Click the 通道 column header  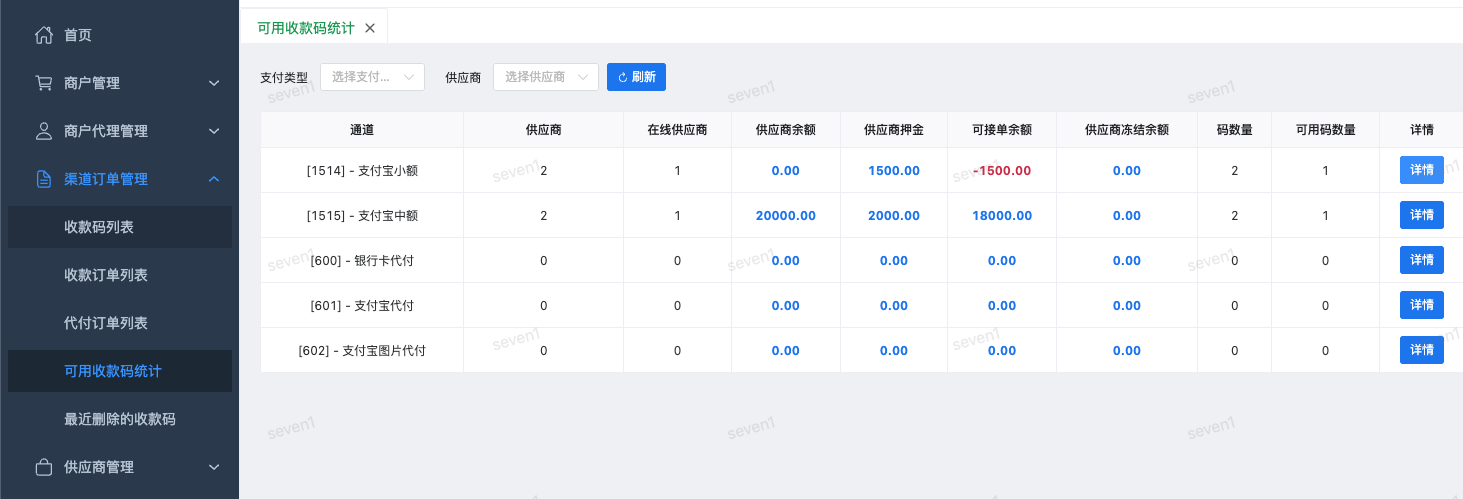[362, 130]
